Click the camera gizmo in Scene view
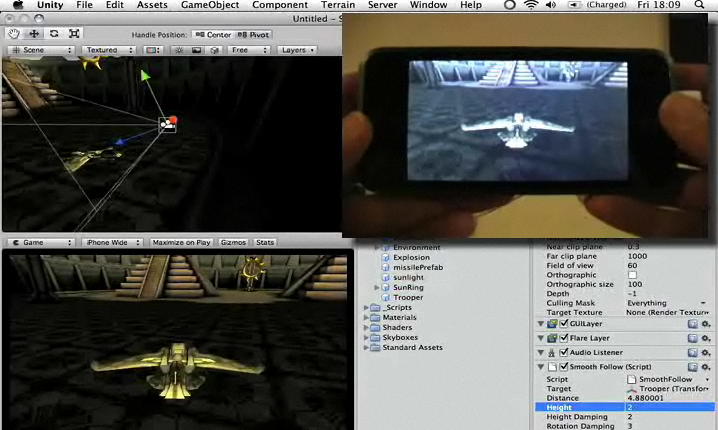Viewport: 718px width, 430px height. click(x=168, y=125)
